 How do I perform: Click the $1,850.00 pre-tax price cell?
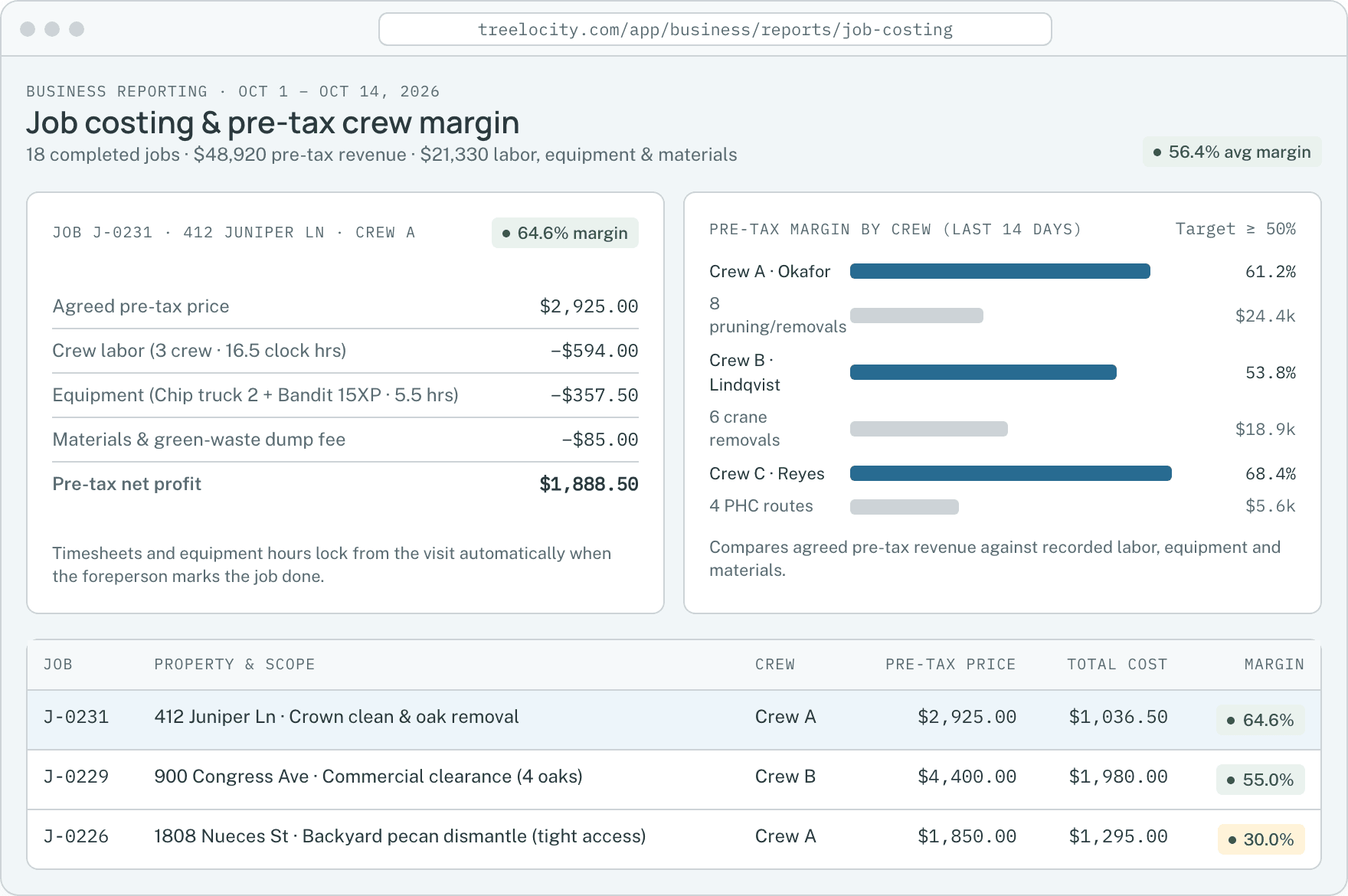click(967, 836)
